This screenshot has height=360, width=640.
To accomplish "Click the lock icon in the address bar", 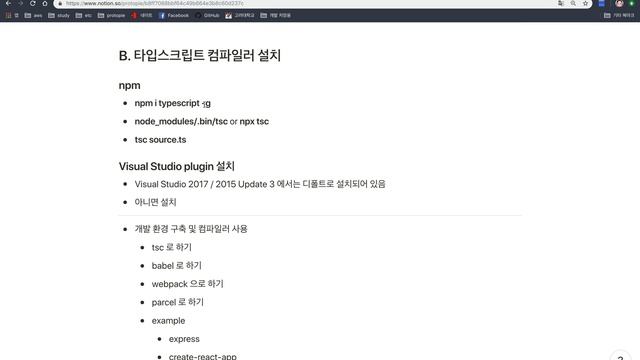I will (60, 3).
